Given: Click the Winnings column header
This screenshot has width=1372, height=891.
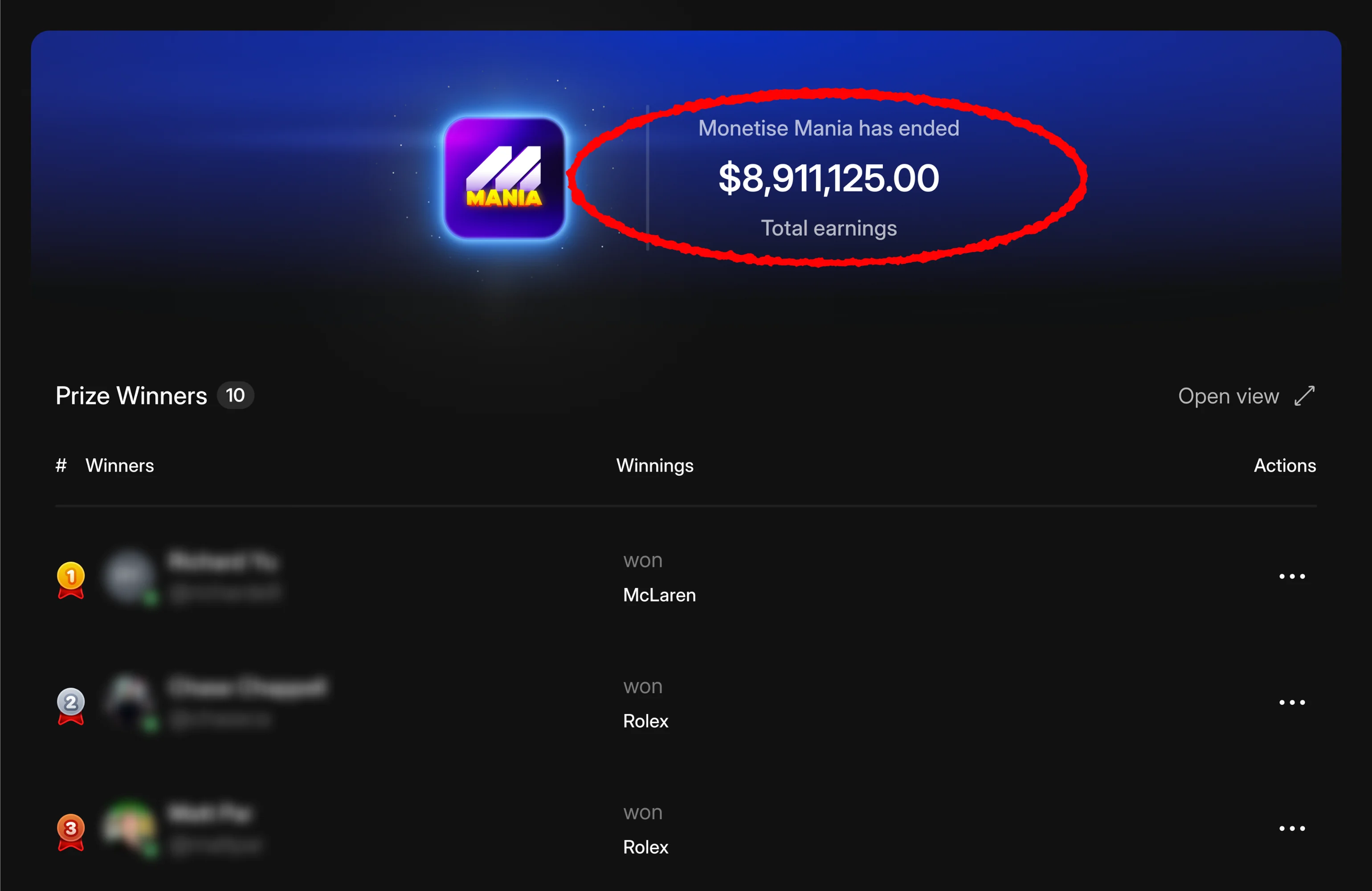Looking at the screenshot, I should click(655, 466).
